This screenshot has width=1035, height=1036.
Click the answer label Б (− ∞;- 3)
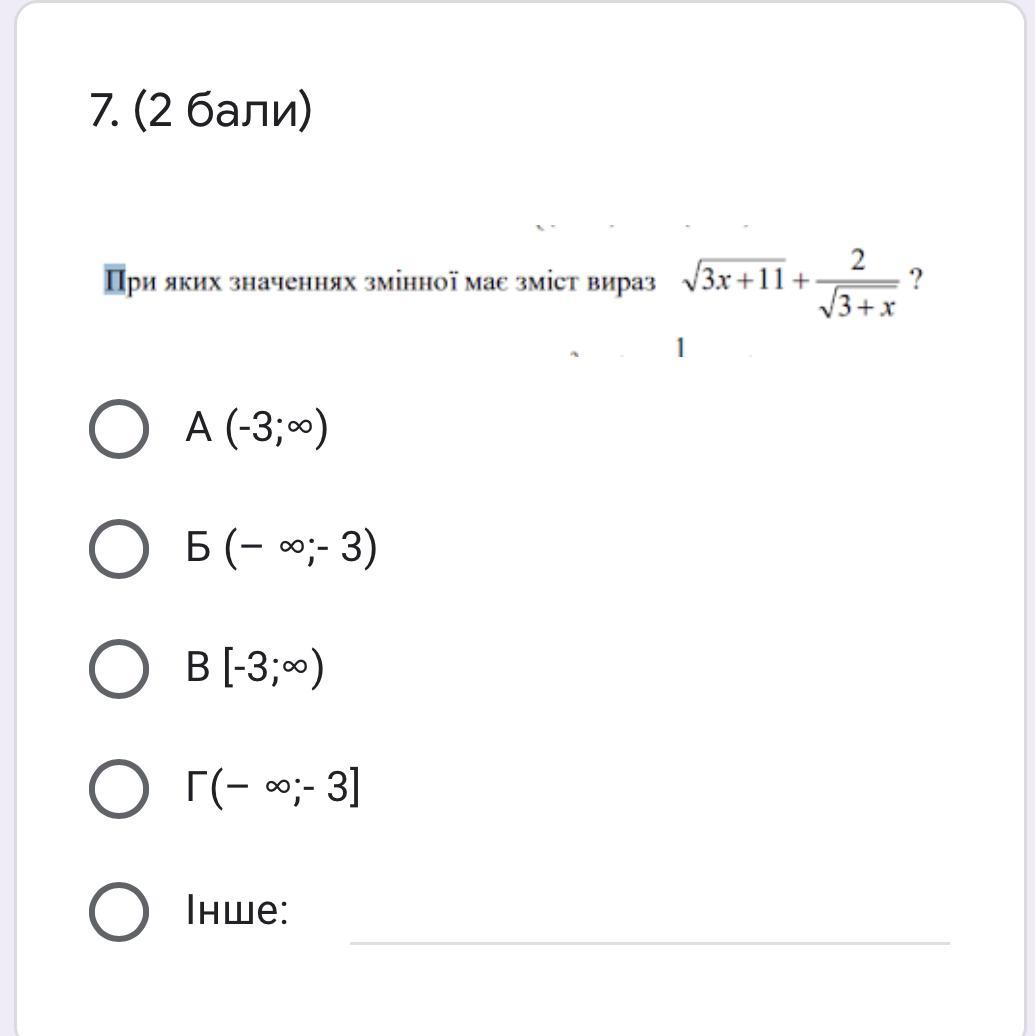281,548
